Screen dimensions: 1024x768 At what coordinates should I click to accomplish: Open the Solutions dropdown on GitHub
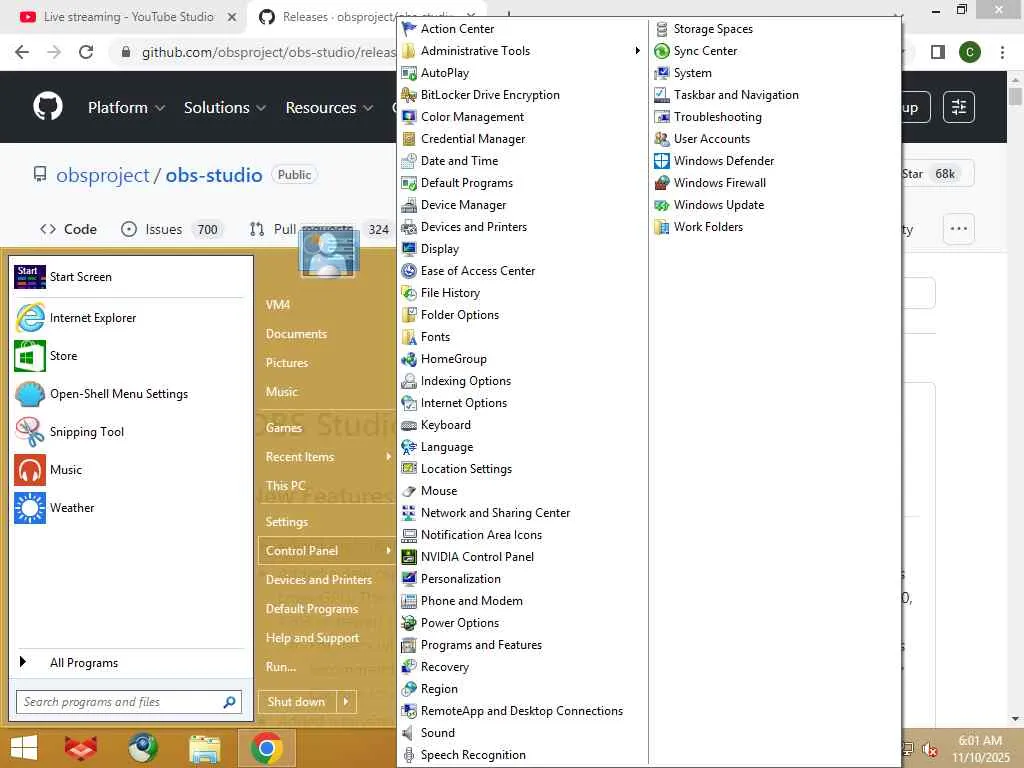225,107
